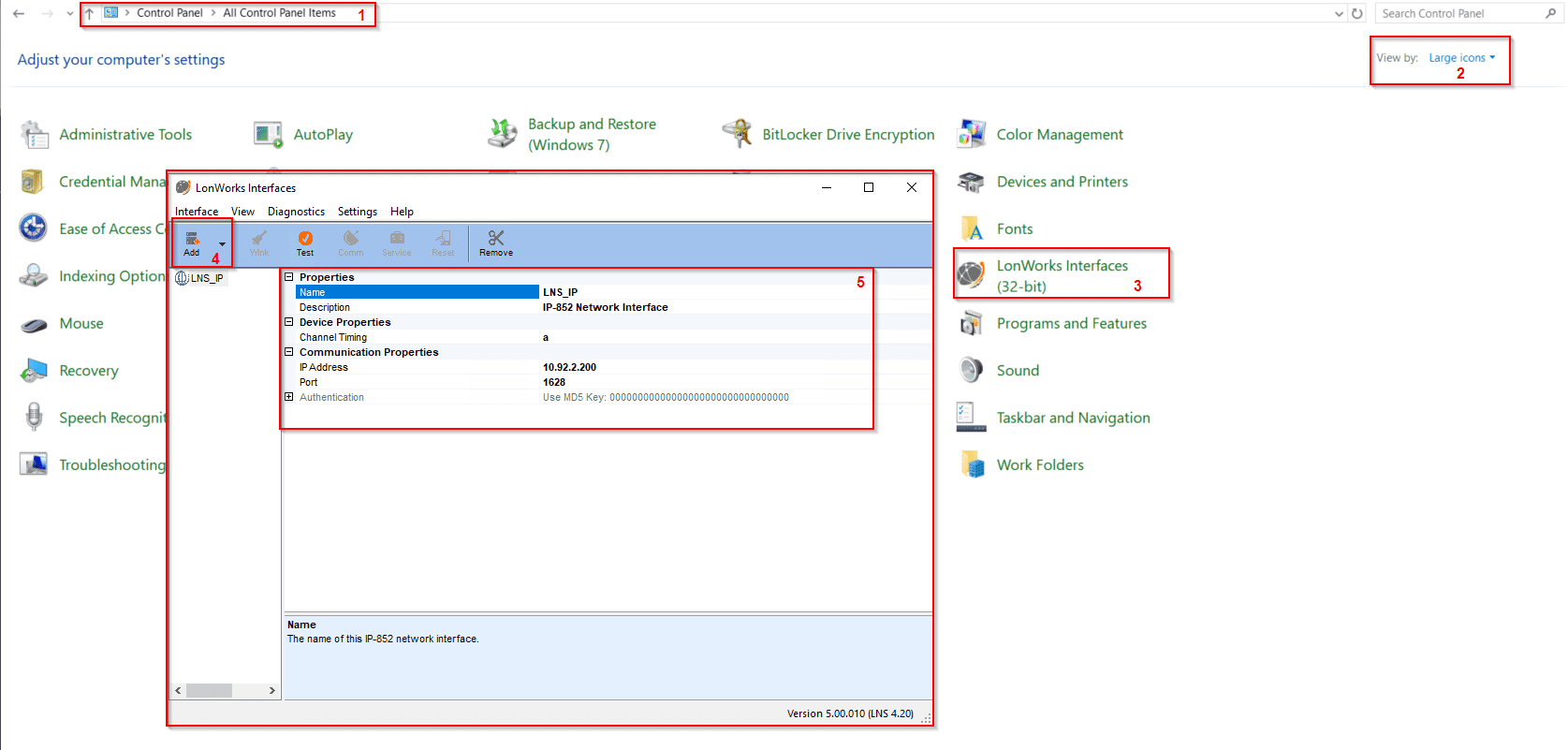Open Color Management
The height and width of the screenshot is (750, 1568).
pos(1059,135)
